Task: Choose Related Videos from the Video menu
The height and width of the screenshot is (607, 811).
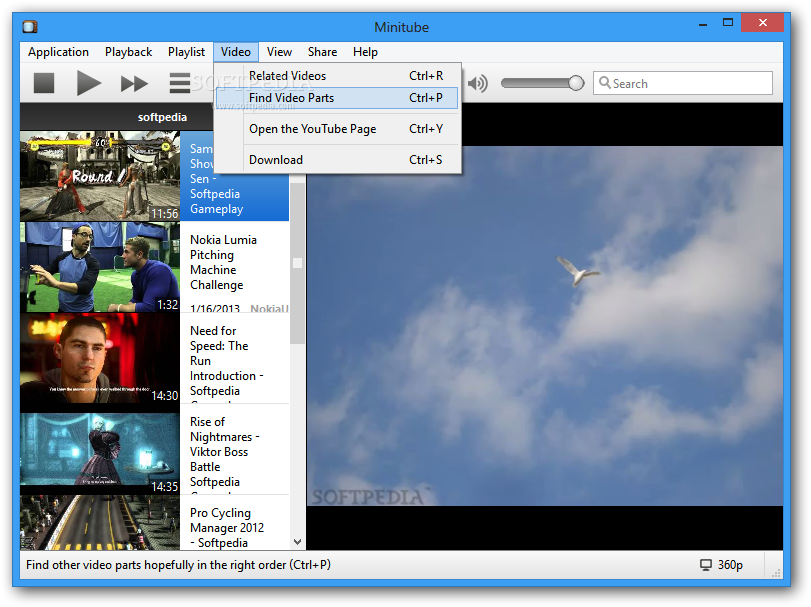Action: coord(337,76)
